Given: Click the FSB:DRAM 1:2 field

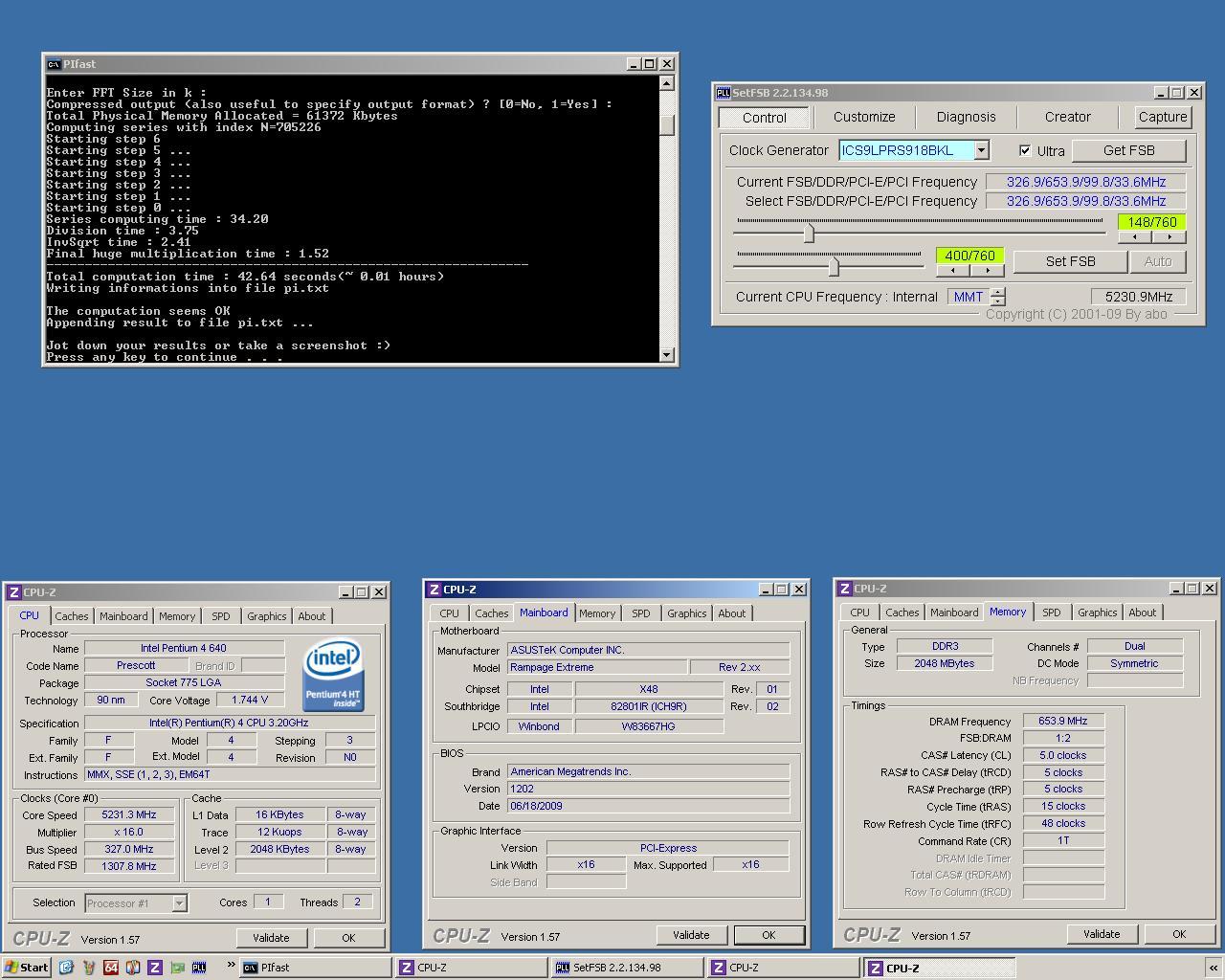Looking at the screenshot, I should [x=1063, y=738].
